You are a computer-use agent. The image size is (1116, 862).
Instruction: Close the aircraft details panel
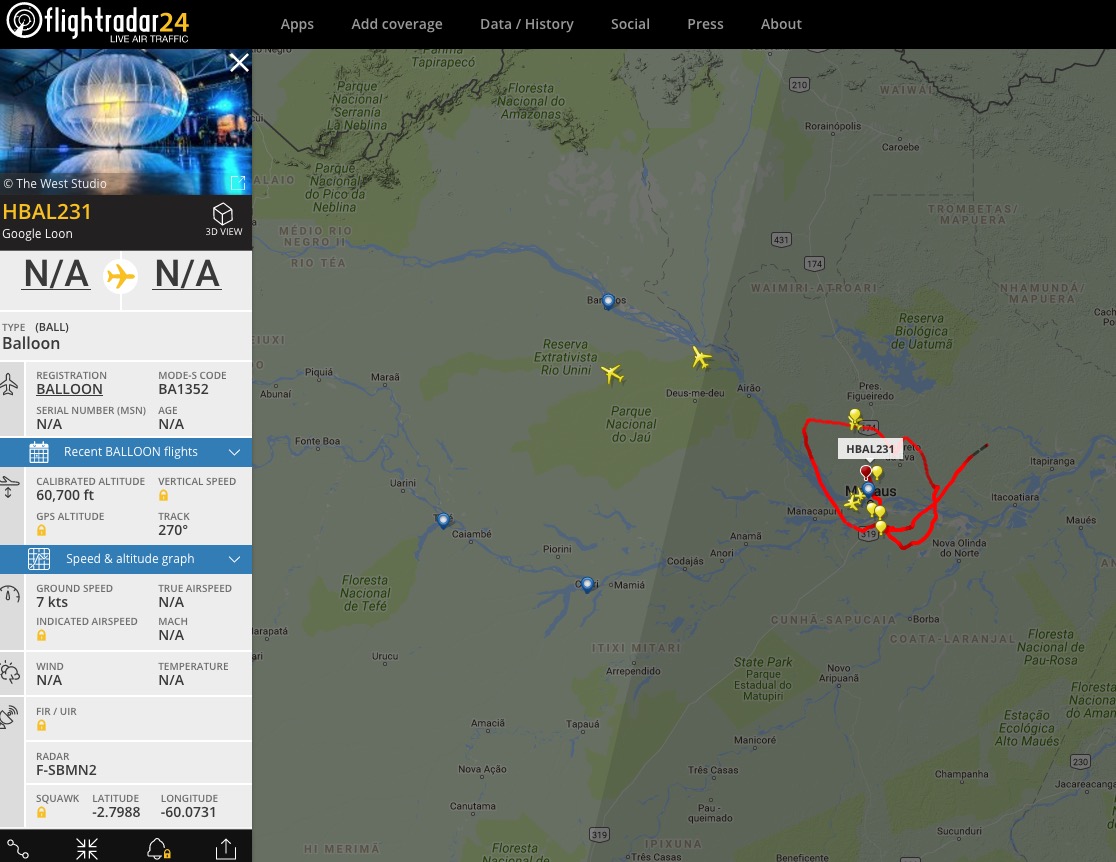click(x=239, y=63)
